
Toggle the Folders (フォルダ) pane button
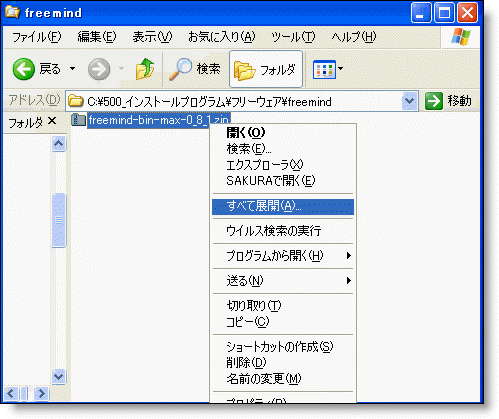(x=266, y=69)
